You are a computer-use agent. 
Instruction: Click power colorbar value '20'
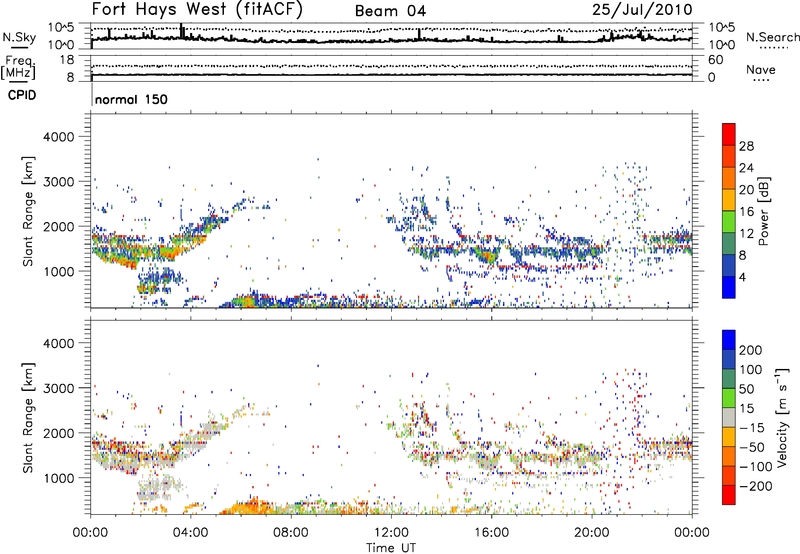(x=746, y=190)
